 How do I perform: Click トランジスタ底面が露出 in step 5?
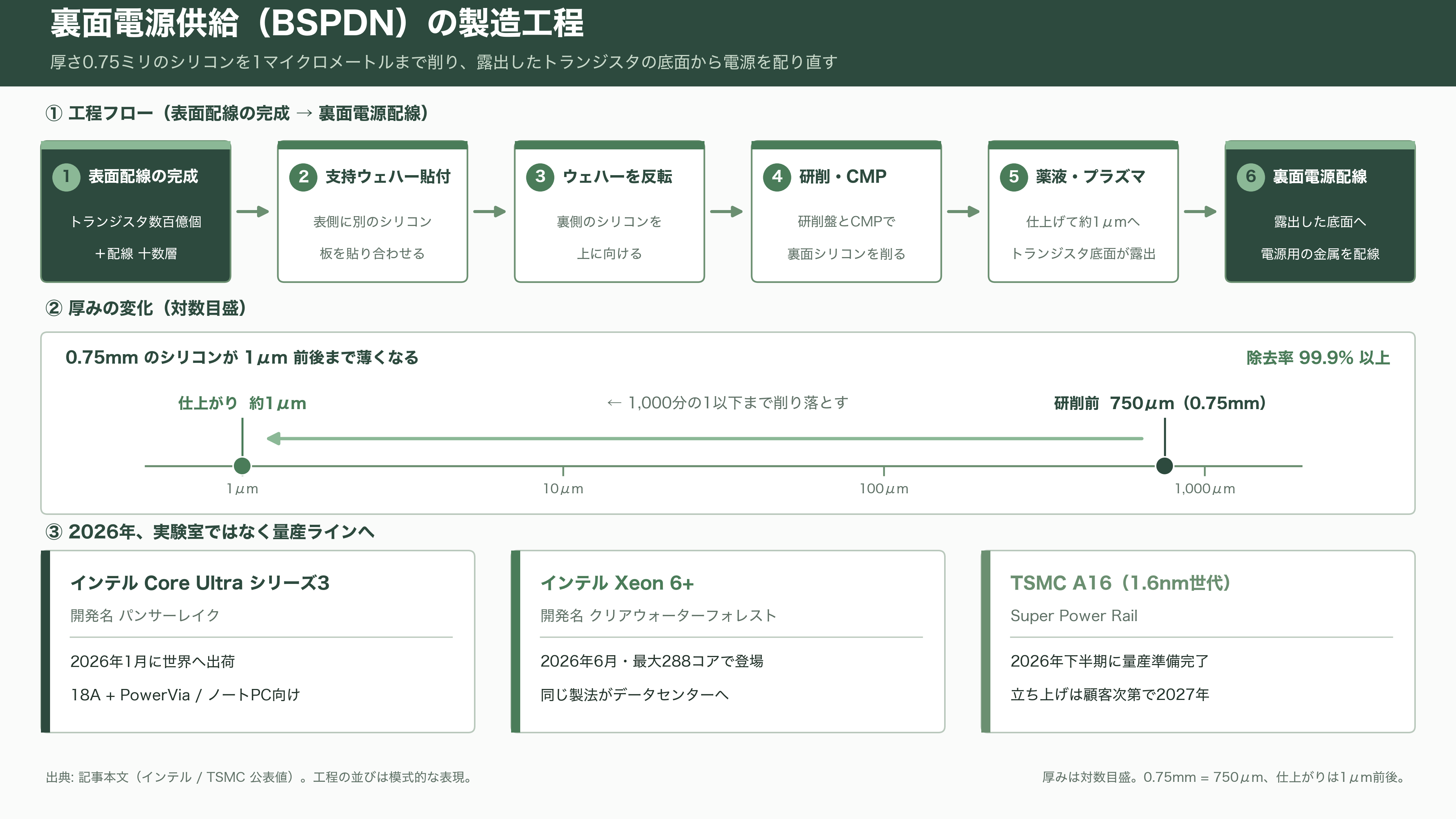pyautogui.click(x=1083, y=254)
